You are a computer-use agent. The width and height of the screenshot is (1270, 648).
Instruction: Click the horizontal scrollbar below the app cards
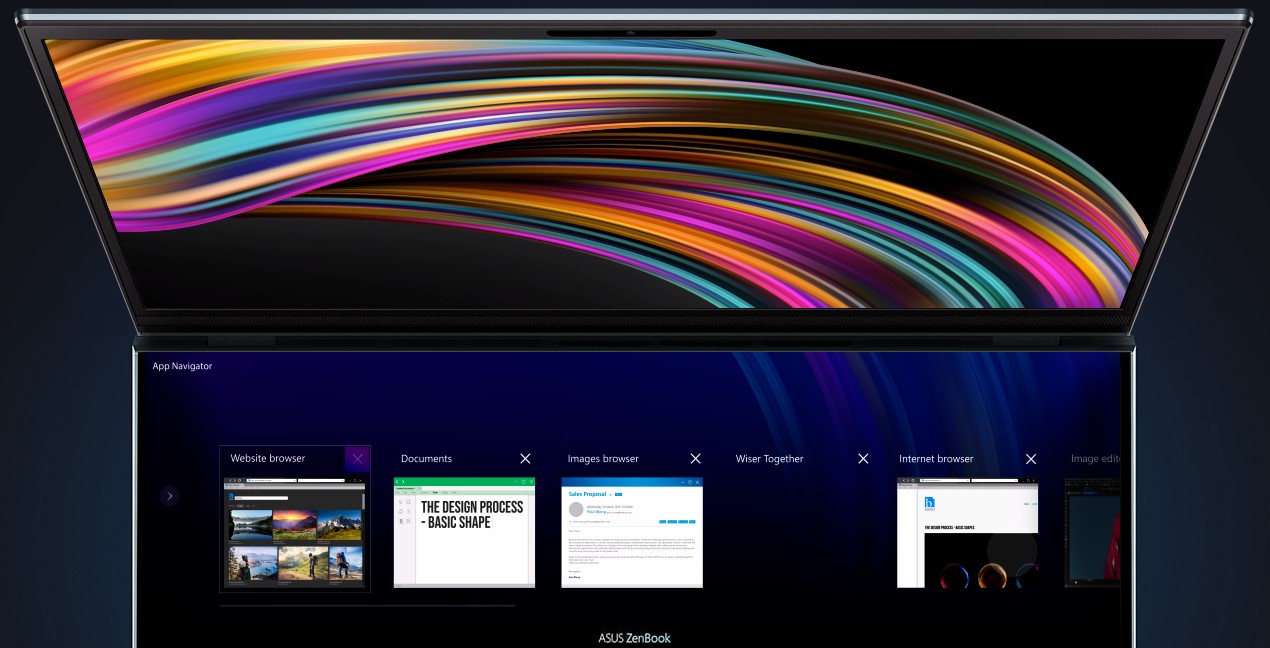pos(367,605)
